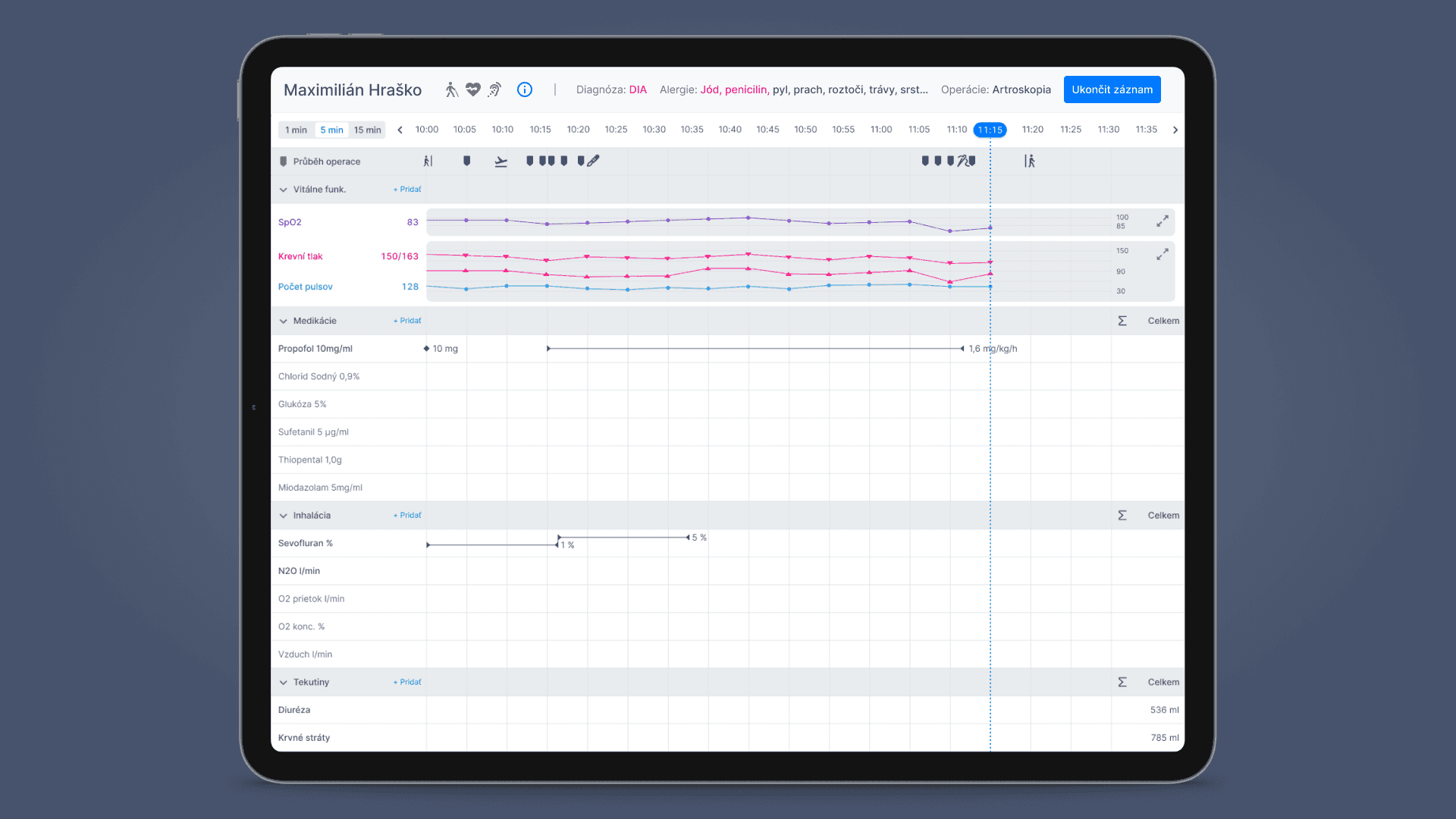The width and height of the screenshot is (1456, 819).
Task: Collapse the Vitálne funk. section
Action: pos(284,190)
